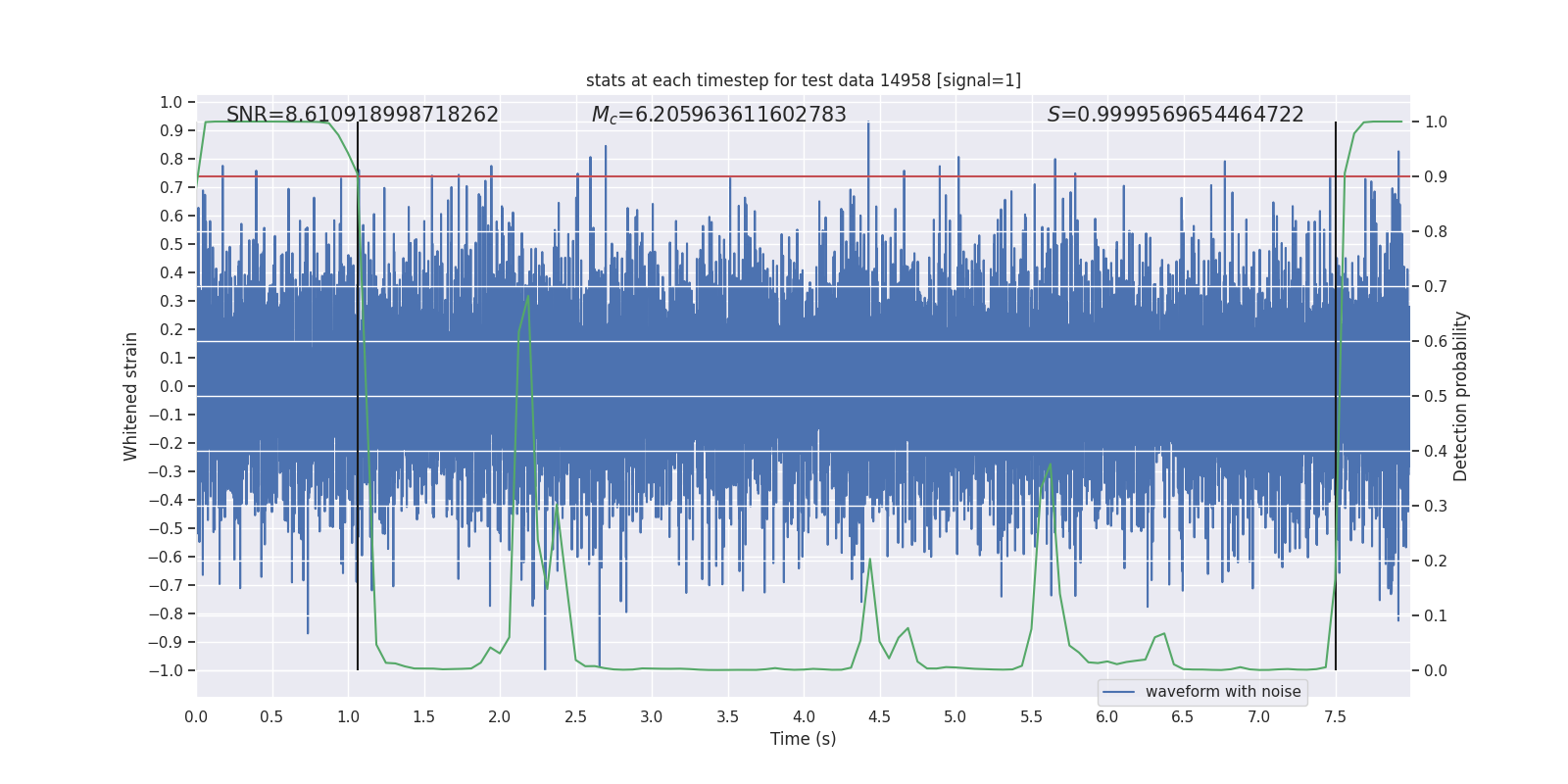Select the 2.0 tick on the Time axis
This screenshot has width=1568, height=784.
point(500,716)
